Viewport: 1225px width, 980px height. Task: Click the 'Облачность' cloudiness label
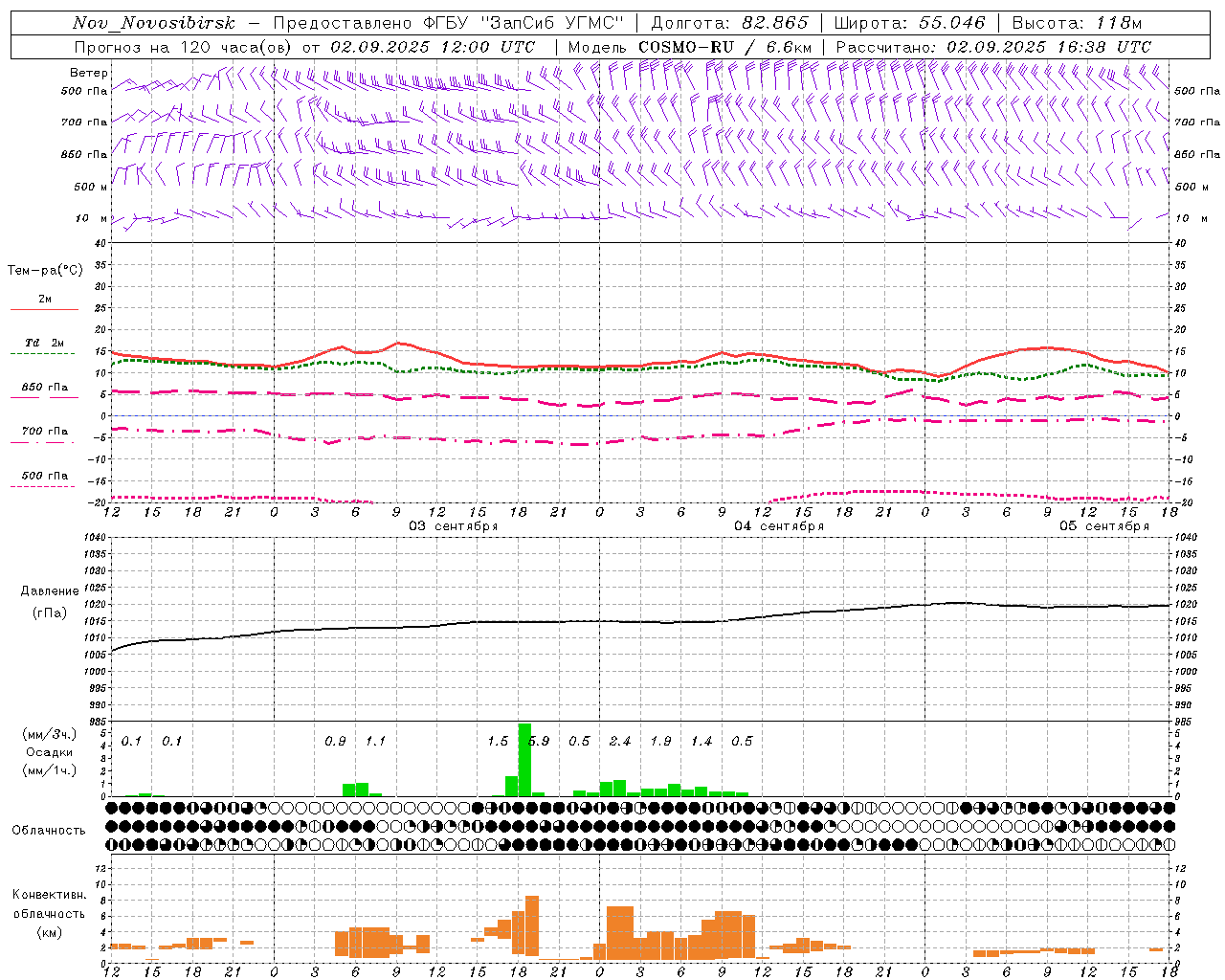(x=49, y=831)
